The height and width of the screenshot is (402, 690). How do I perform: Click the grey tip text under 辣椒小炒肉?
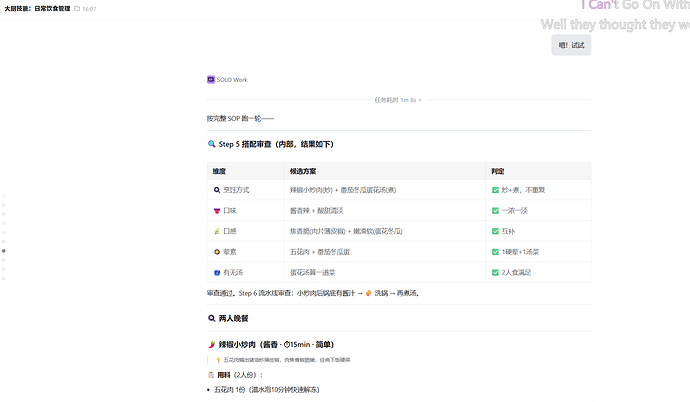pyautogui.click(x=287, y=360)
